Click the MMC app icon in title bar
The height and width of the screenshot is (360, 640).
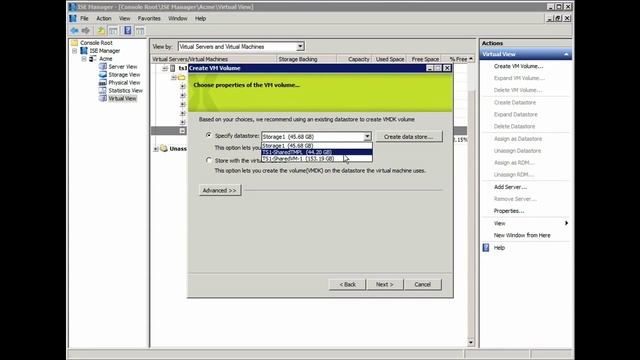[x=73, y=7]
